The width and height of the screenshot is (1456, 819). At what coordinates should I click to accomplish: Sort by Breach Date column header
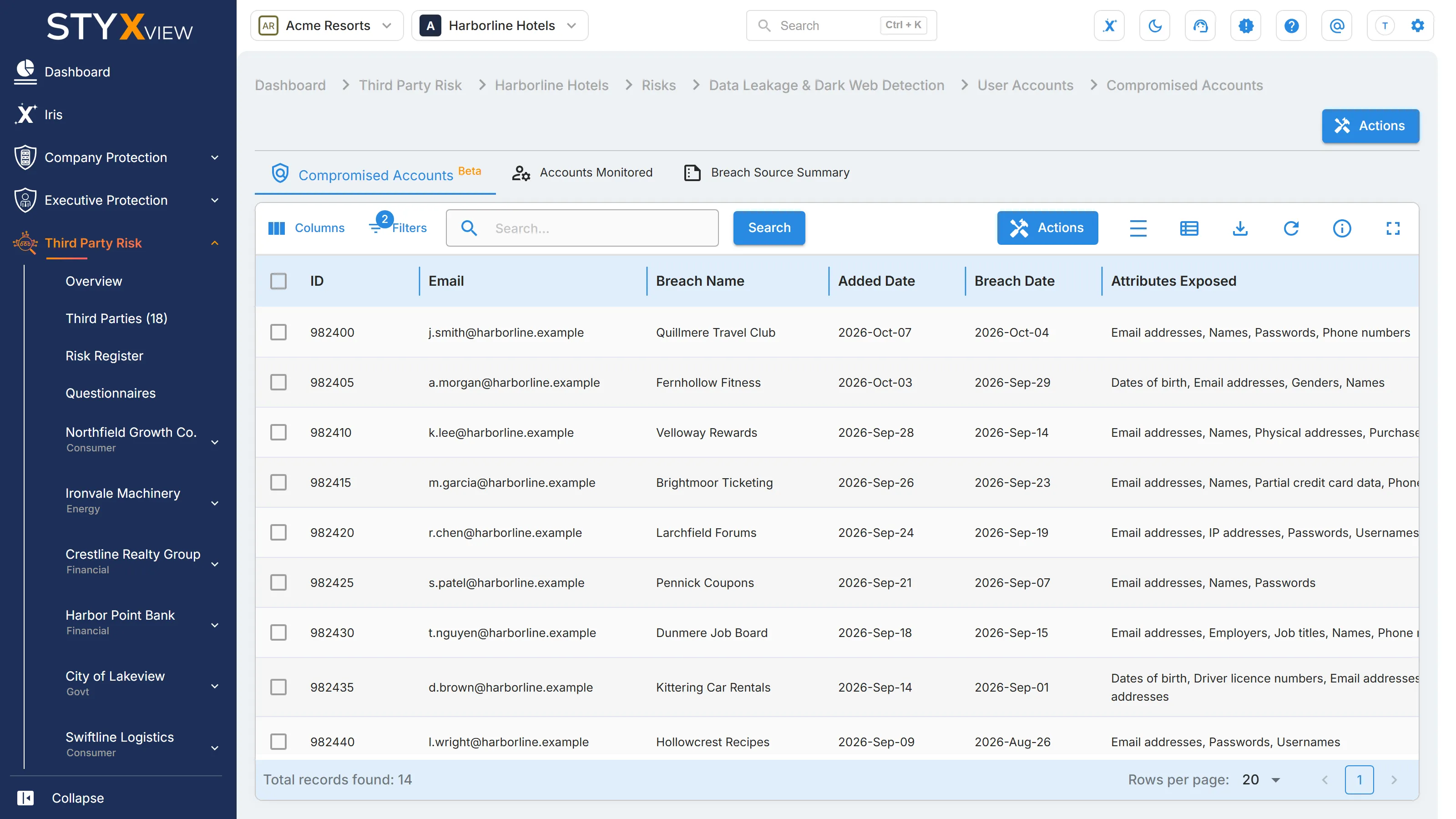(x=1014, y=281)
